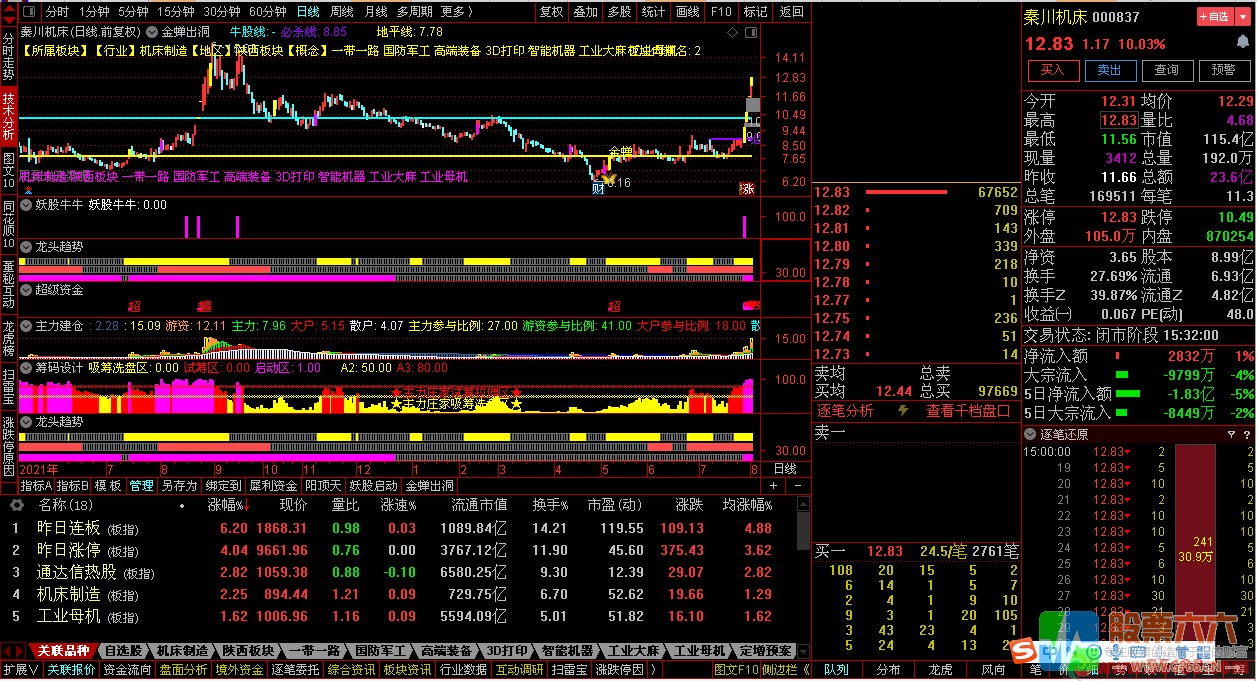The height and width of the screenshot is (681, 1257).
Task: Toggle the split-panel icon at chart top-right
Action: tap(751, 33)
